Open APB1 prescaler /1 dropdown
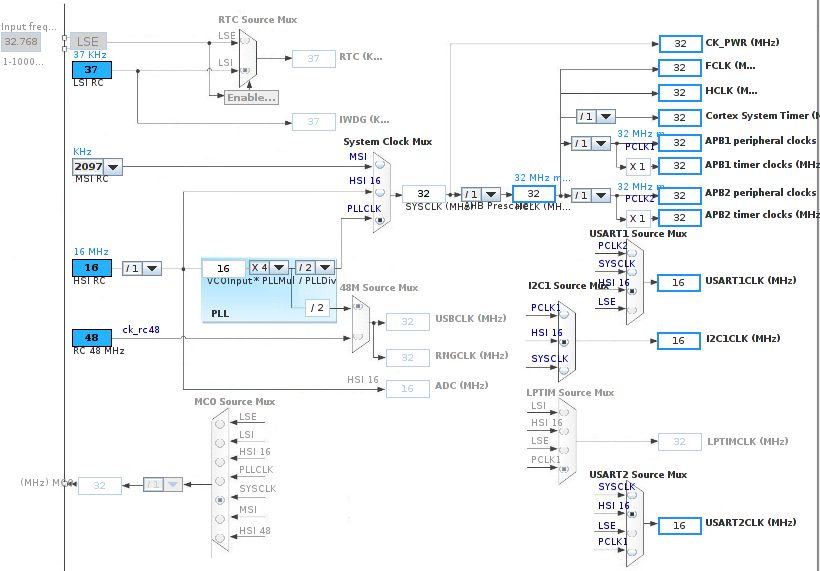This screenshot has width=820, height=571. coord(601,143)
